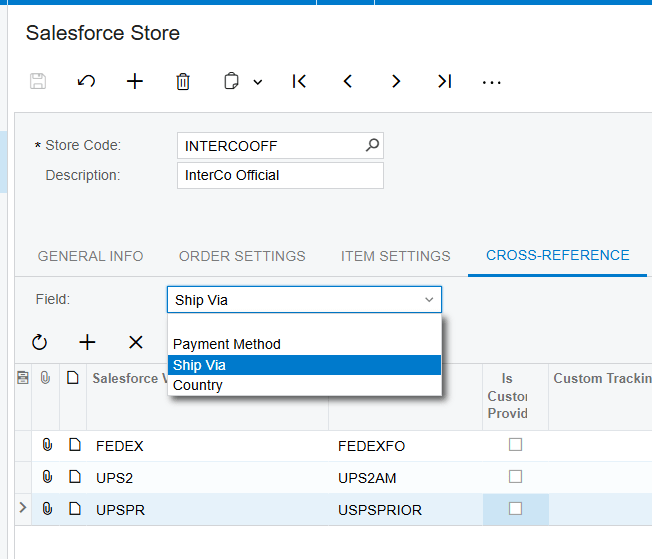Click the USPSPRIOR cell
The height and width of the screenshot is (559, 652).
pyautogui.click(x=405, y=510)
